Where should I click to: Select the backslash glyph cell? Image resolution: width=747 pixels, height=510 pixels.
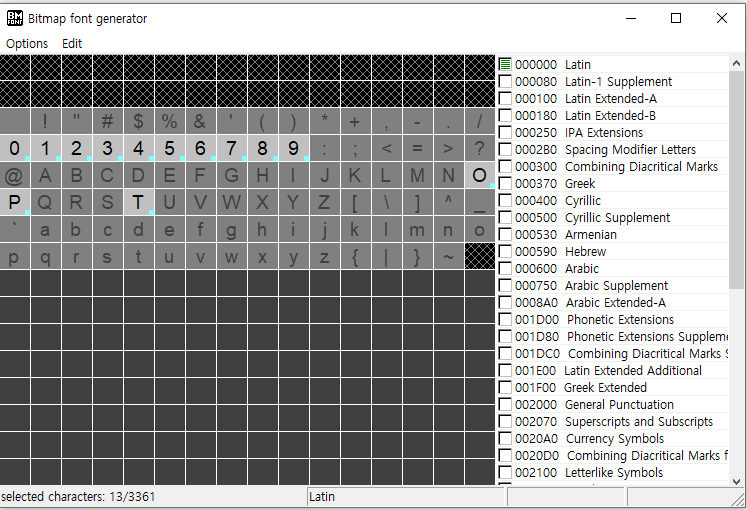coord(386,202)
